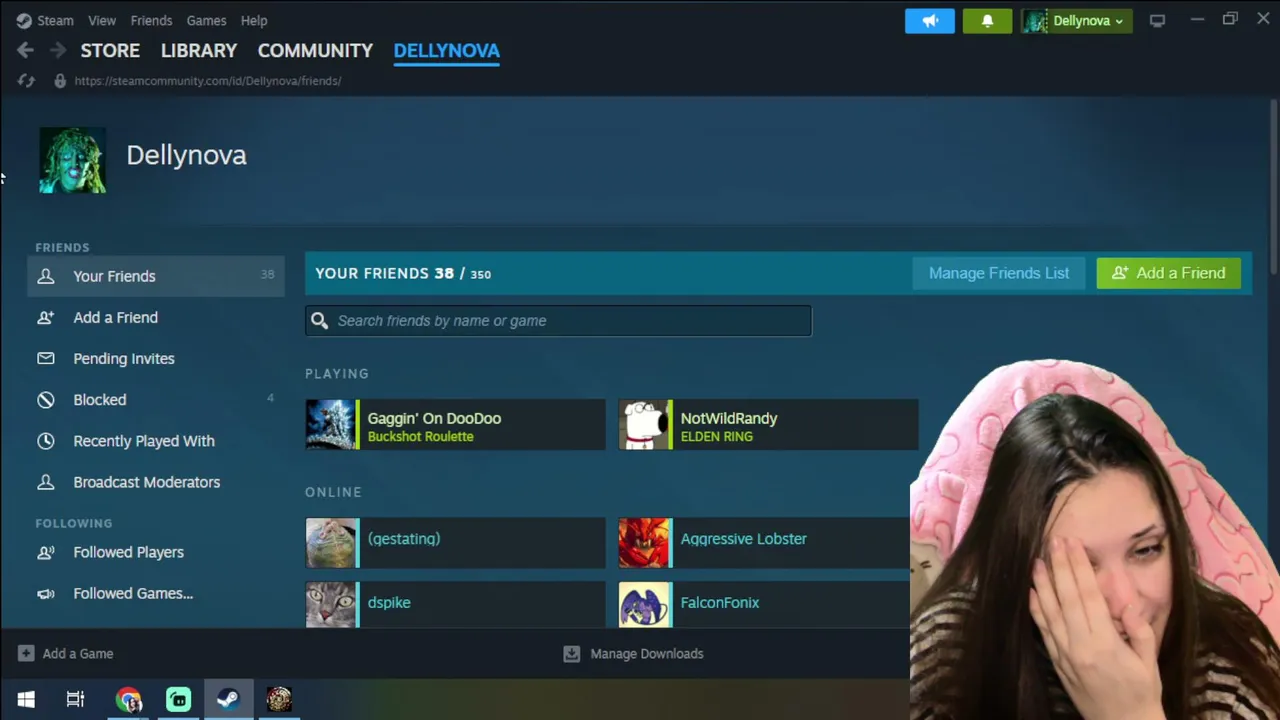Click the Steam taskbar icon
This screenshot has height=720, width=1280.
click(x=228, y=699)
